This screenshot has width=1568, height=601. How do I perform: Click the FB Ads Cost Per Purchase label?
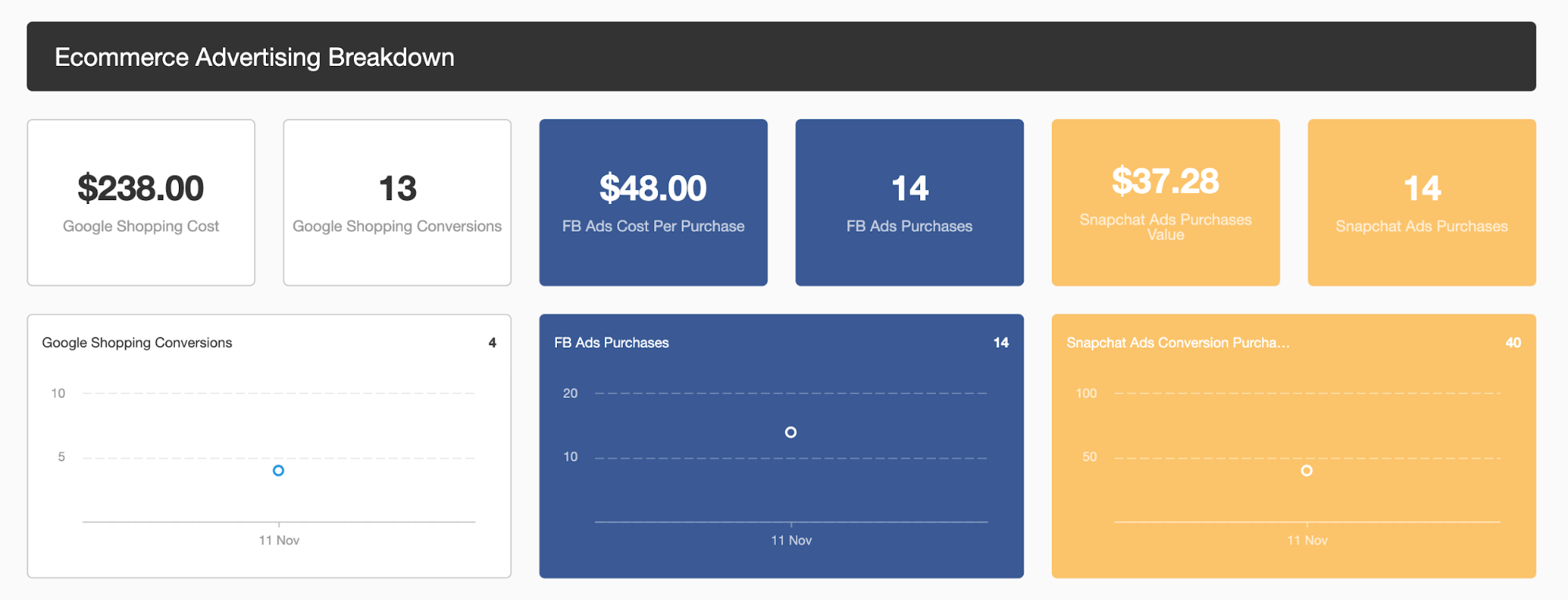point(653,226)
